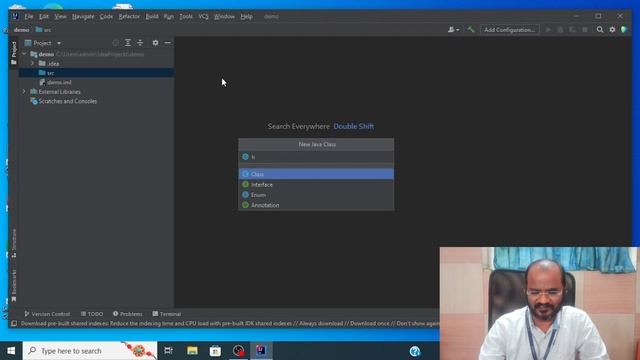This screenshot has height=360, width=640.
Task: Select the src folder in tree
Action: [x=96, y=73]
